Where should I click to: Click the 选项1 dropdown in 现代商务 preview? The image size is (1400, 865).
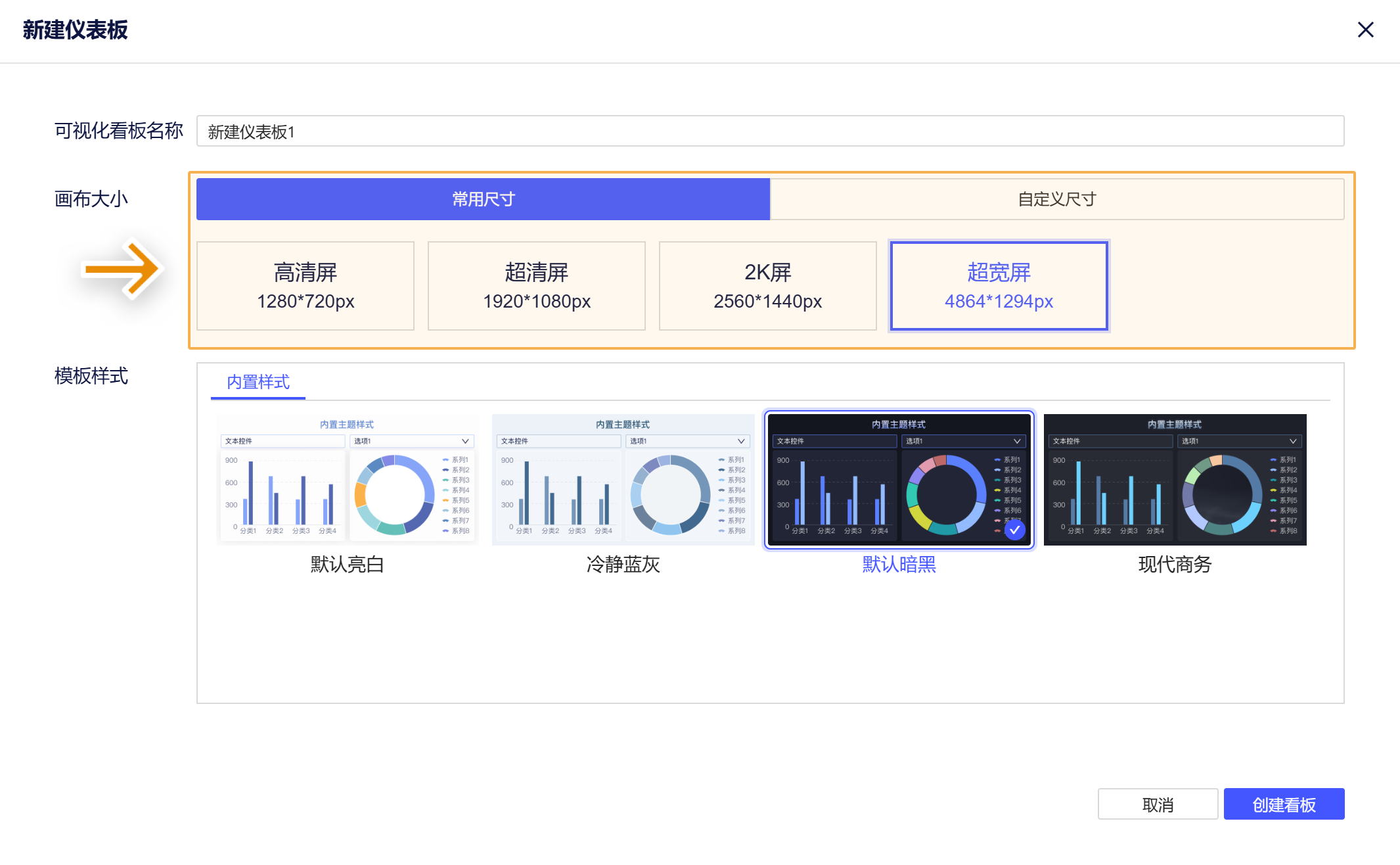coord(1239,441)
